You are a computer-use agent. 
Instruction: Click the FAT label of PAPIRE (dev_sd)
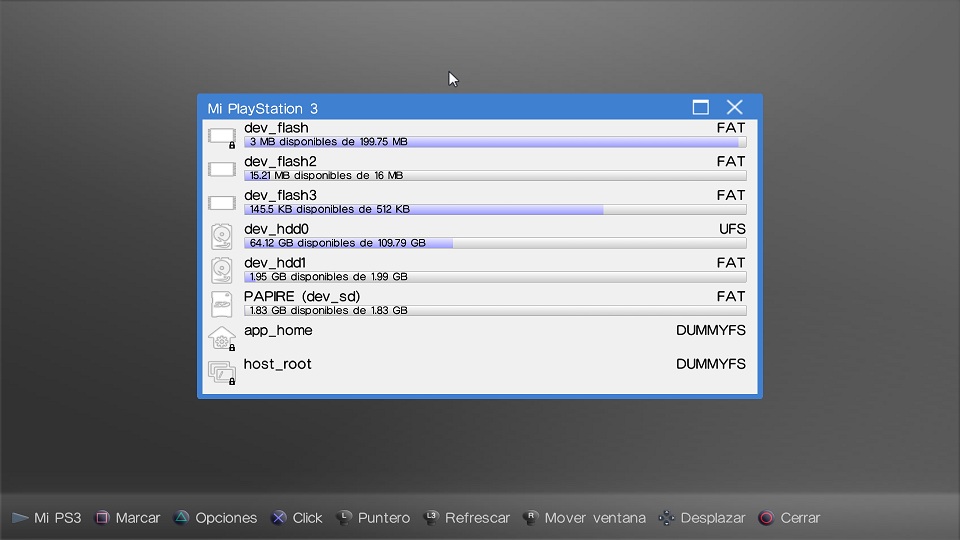pyautogui.click(x=731, y=296)
